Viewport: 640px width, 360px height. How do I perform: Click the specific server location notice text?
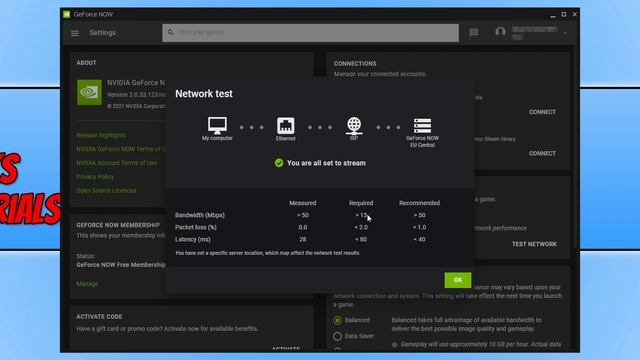[x=267, y=253]
